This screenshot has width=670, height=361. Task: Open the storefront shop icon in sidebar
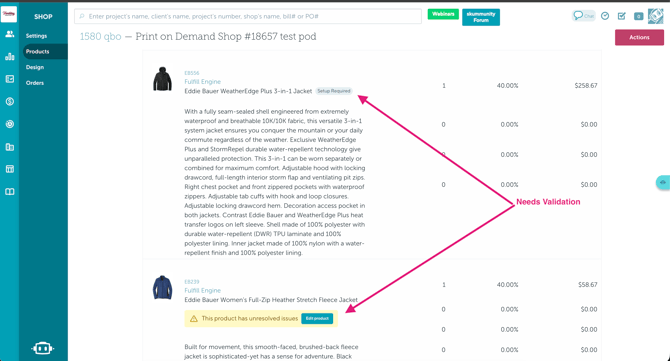click(9, 169)
